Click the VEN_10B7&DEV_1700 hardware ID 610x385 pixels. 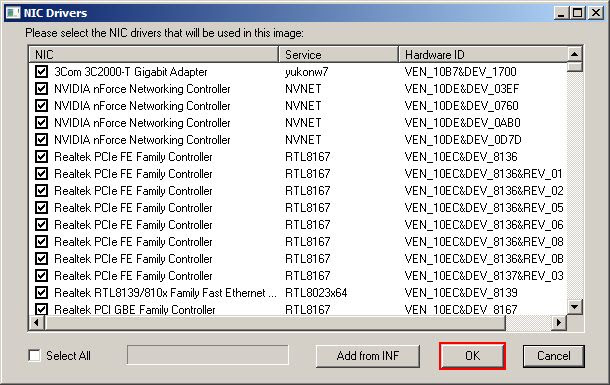coord(460,72)
